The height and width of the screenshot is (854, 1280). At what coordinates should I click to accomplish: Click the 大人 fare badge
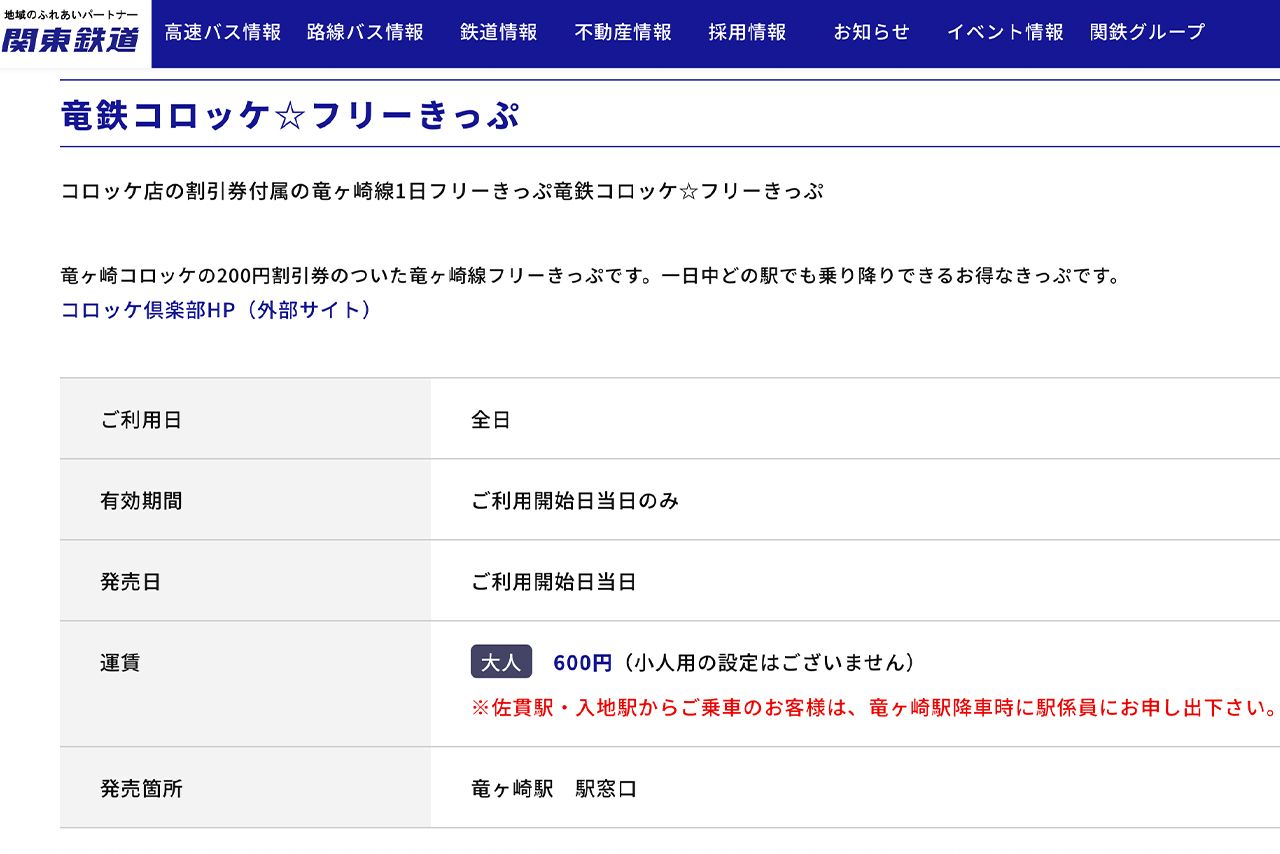pos(501,662)
